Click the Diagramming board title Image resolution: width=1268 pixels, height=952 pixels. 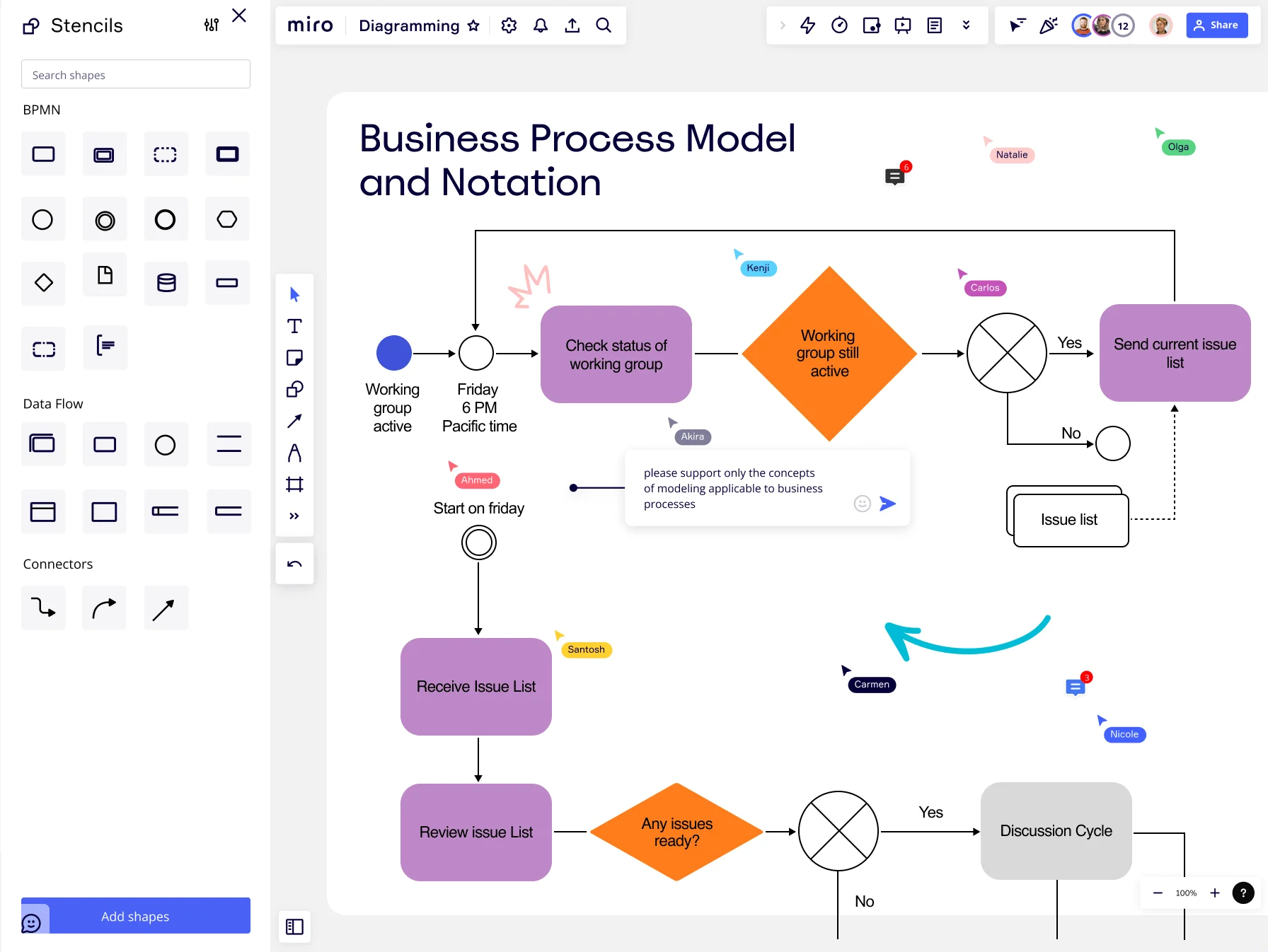pyautogui.click(x=409, y=25)
